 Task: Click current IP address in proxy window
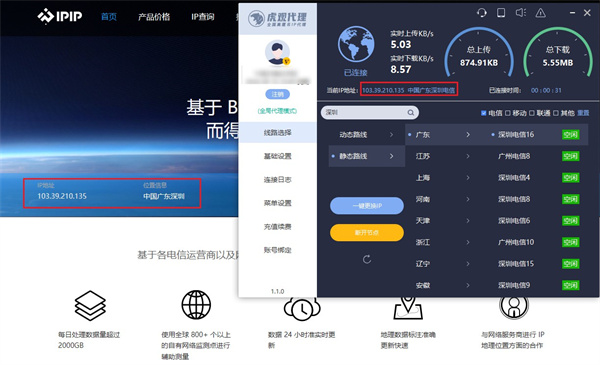coord(408,90)
